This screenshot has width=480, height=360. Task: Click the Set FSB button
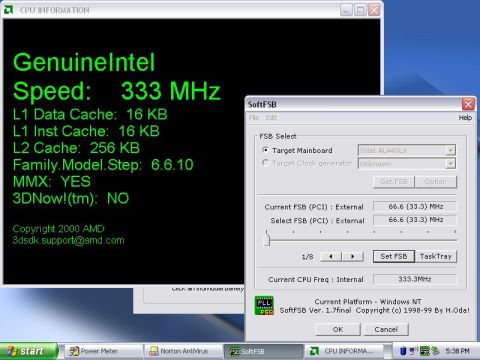394,256
